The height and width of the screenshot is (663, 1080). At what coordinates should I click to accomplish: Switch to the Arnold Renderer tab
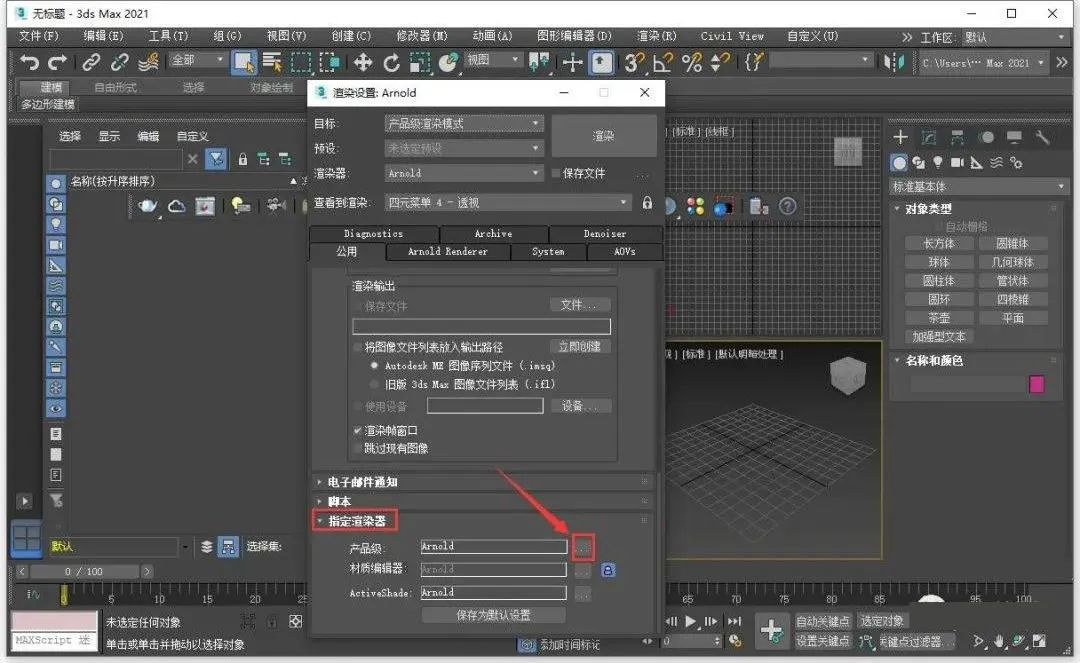pyautogui.click(x=448, y=252)
